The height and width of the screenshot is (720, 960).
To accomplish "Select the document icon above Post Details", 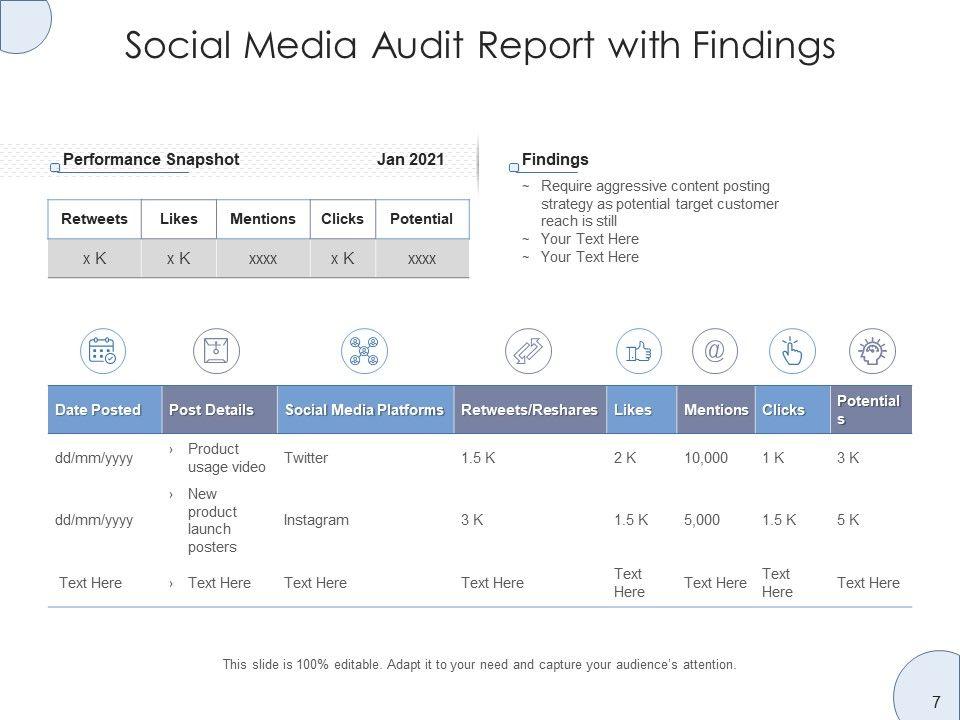I will [x=216, y=352].
